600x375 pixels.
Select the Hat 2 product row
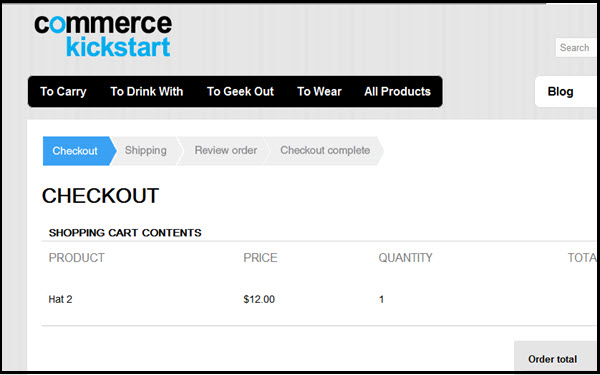tap(318, 299)
